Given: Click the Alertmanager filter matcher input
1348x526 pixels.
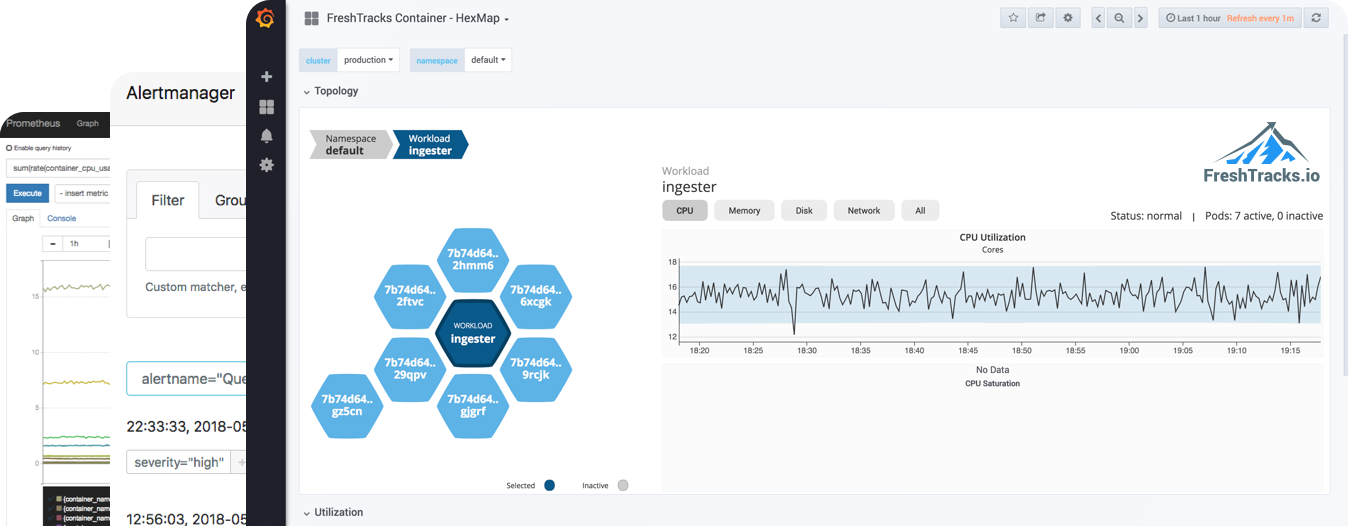Looking at the screenshot, I should tap(195, 254).
